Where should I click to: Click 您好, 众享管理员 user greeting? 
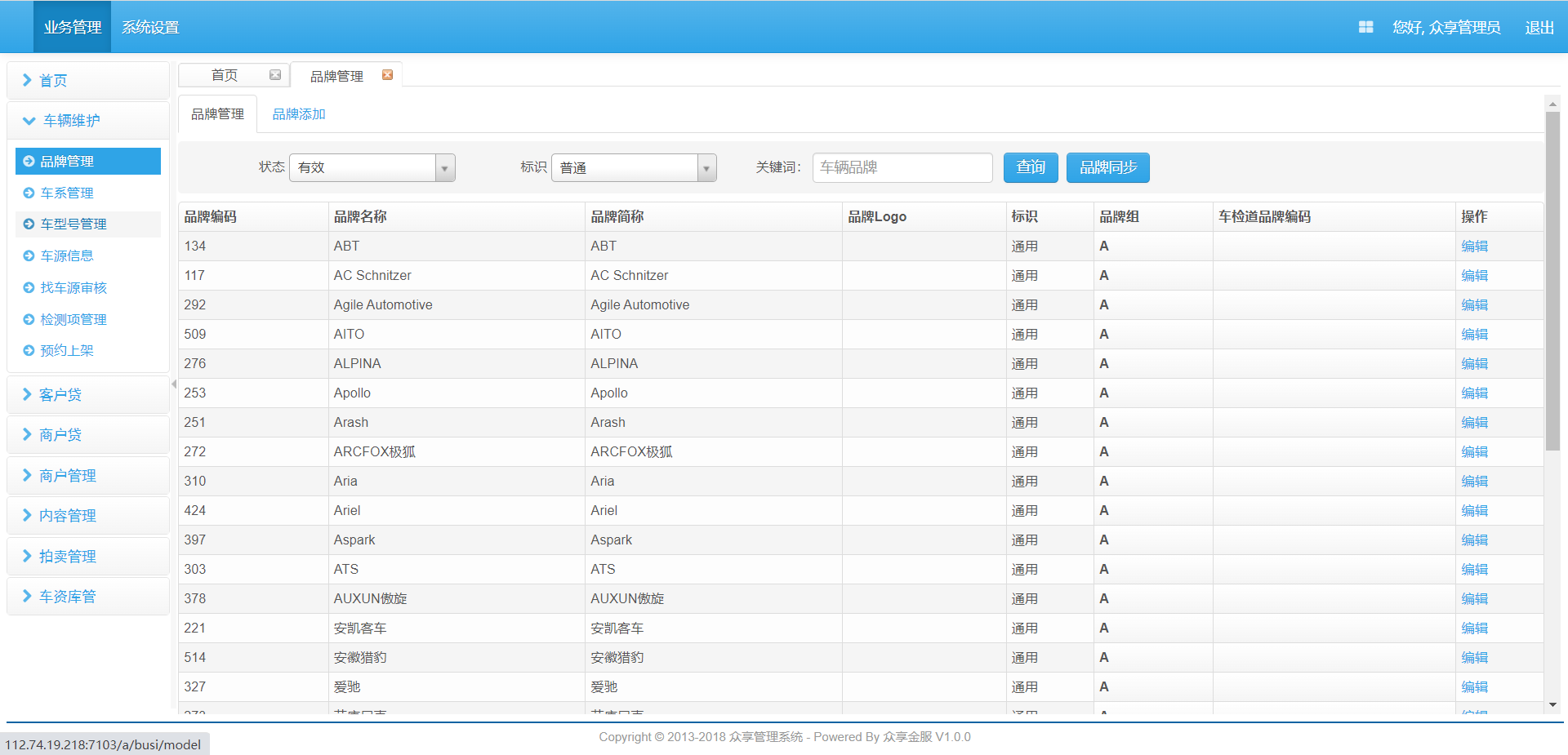click(x=1446, y=28)
